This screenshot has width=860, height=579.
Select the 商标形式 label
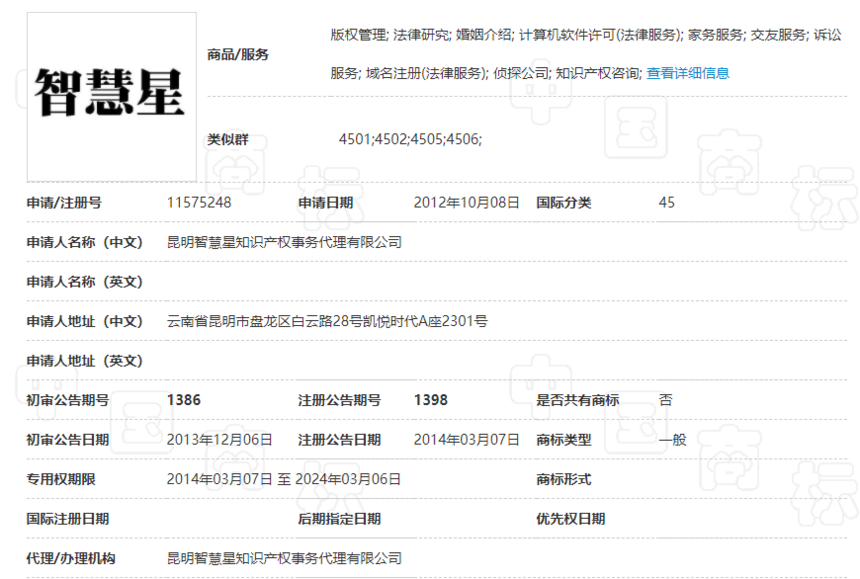[x=564, y=479]
